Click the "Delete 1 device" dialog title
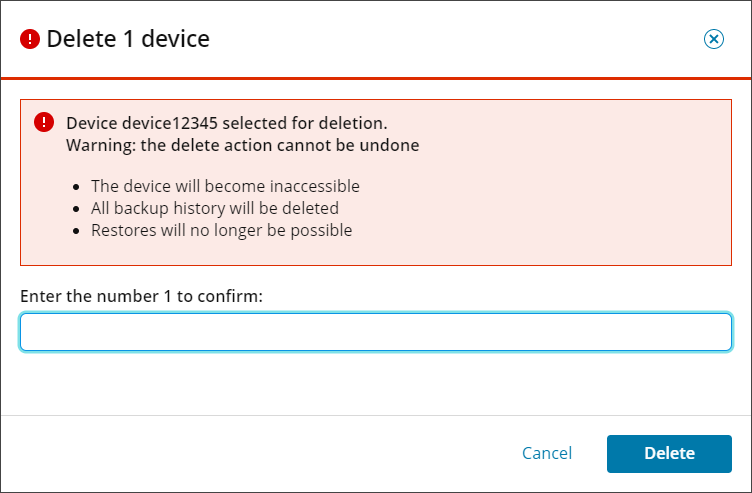The image size is (752, 493). point(128,40)
